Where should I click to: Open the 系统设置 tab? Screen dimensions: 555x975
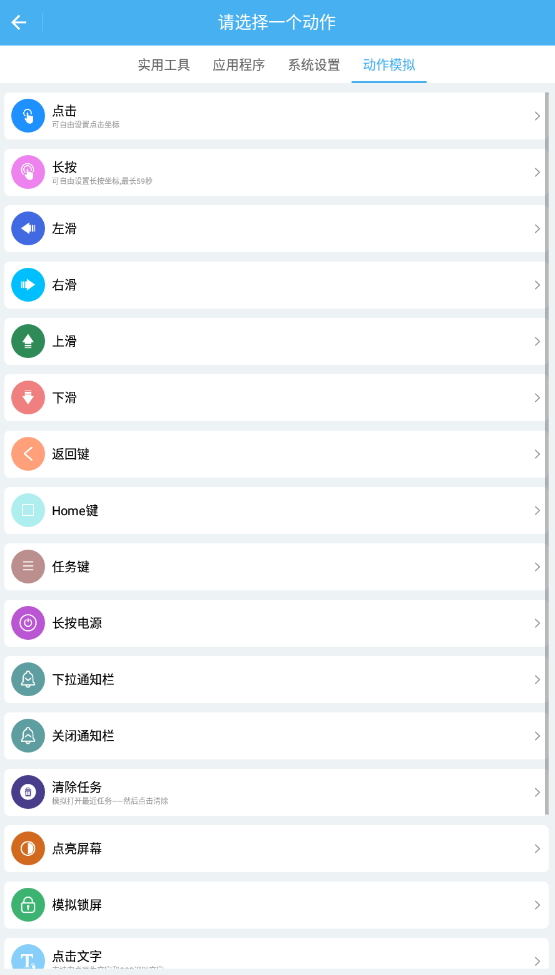[x=314, y=65]
